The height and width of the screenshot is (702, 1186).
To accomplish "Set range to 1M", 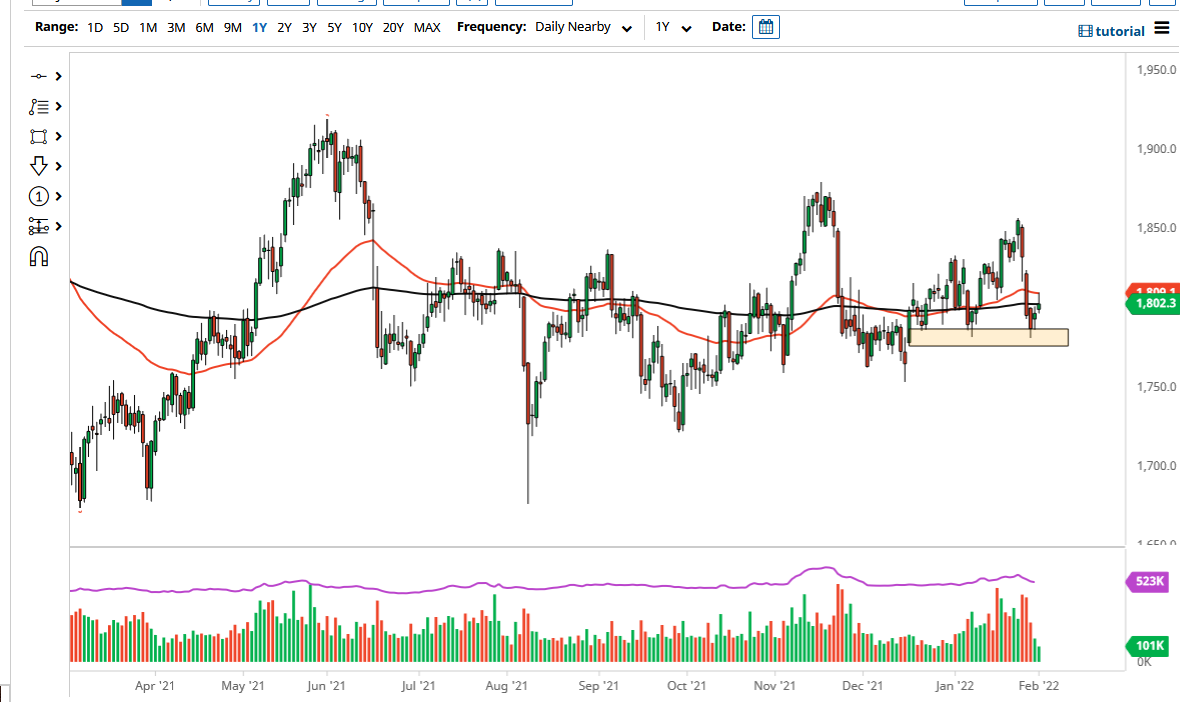I will pyautogui.click(x=148, y=27).
